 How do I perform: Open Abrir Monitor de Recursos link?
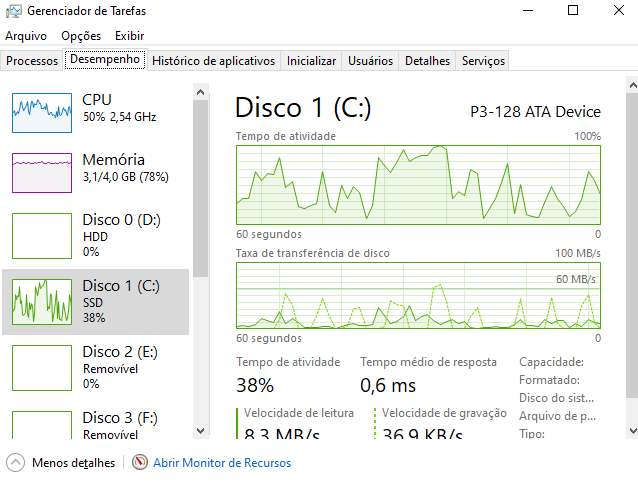pyautogui.click(x=222, y=463)
